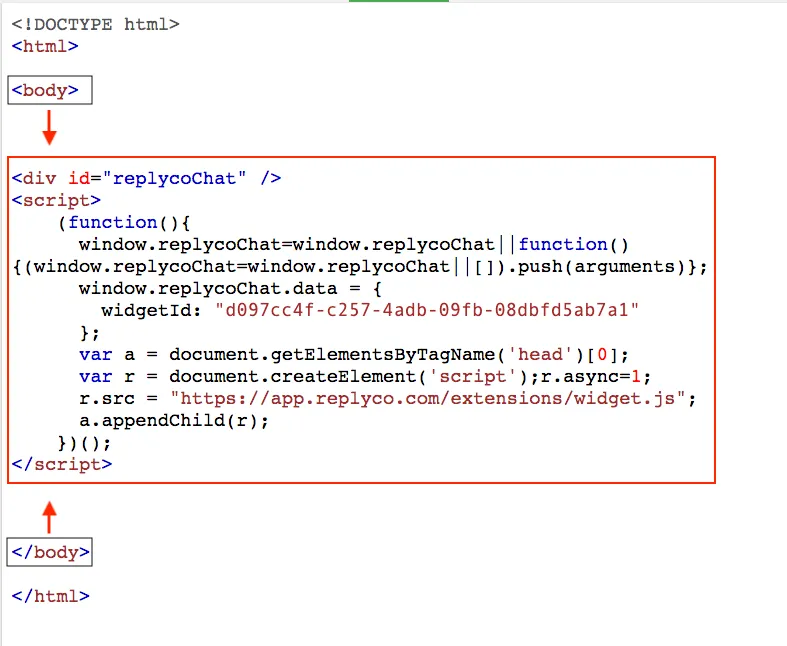The height and width of the screenshot is (646, 787).
Task: Click the widgetId value string
Action: click(x=427, y=310)
